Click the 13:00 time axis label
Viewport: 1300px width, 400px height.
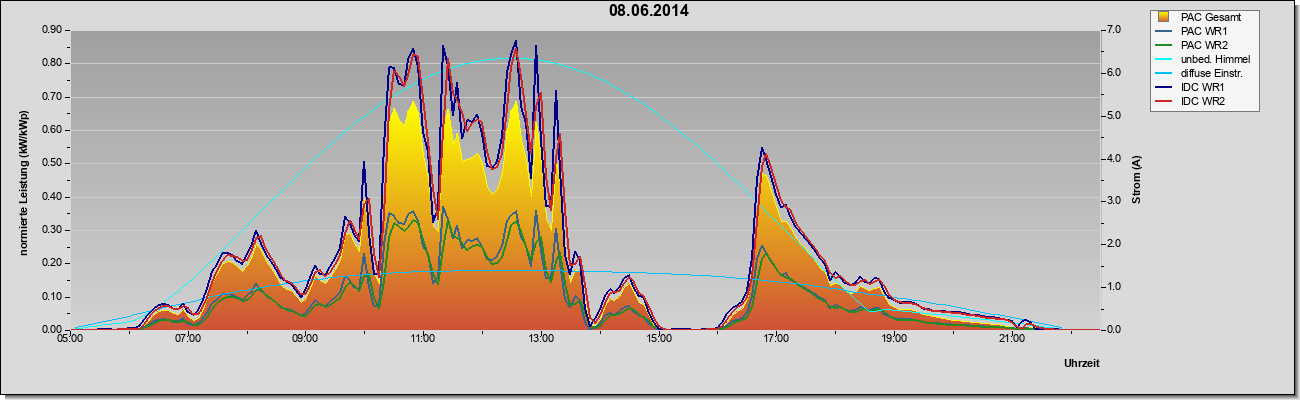pyautogui.click(x=541, y=339)
